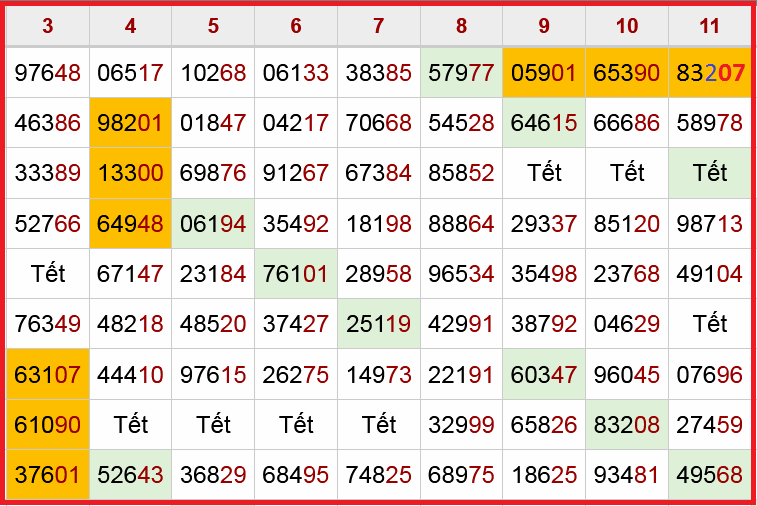Click the Tết cell in column 6
Screen dimensions: 757x506
296,424
